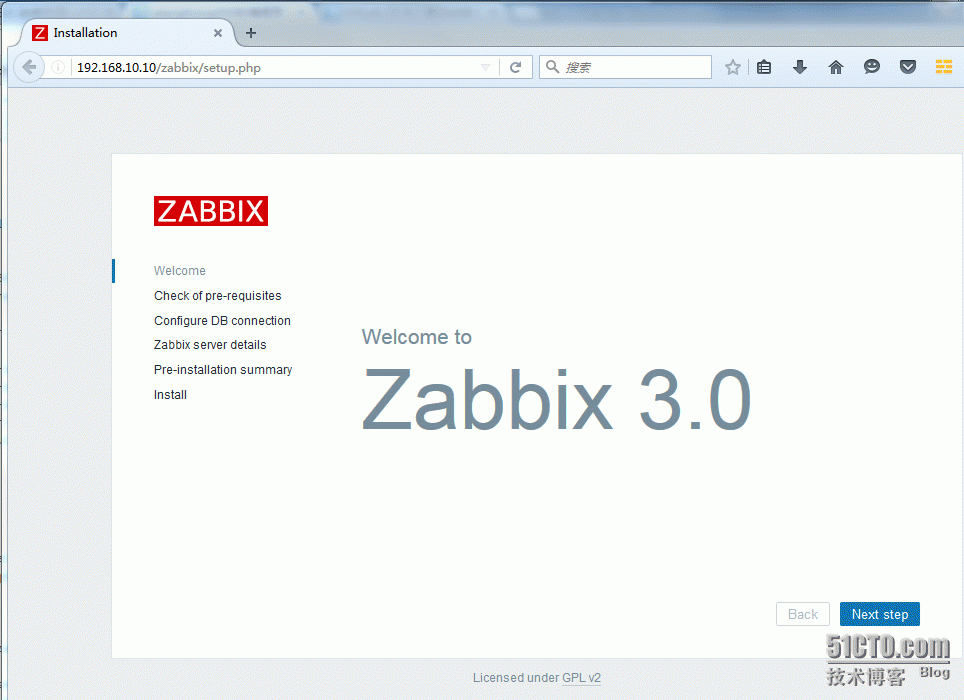Select the Installation tab
The image size is (964, 700).
point(127,33)
